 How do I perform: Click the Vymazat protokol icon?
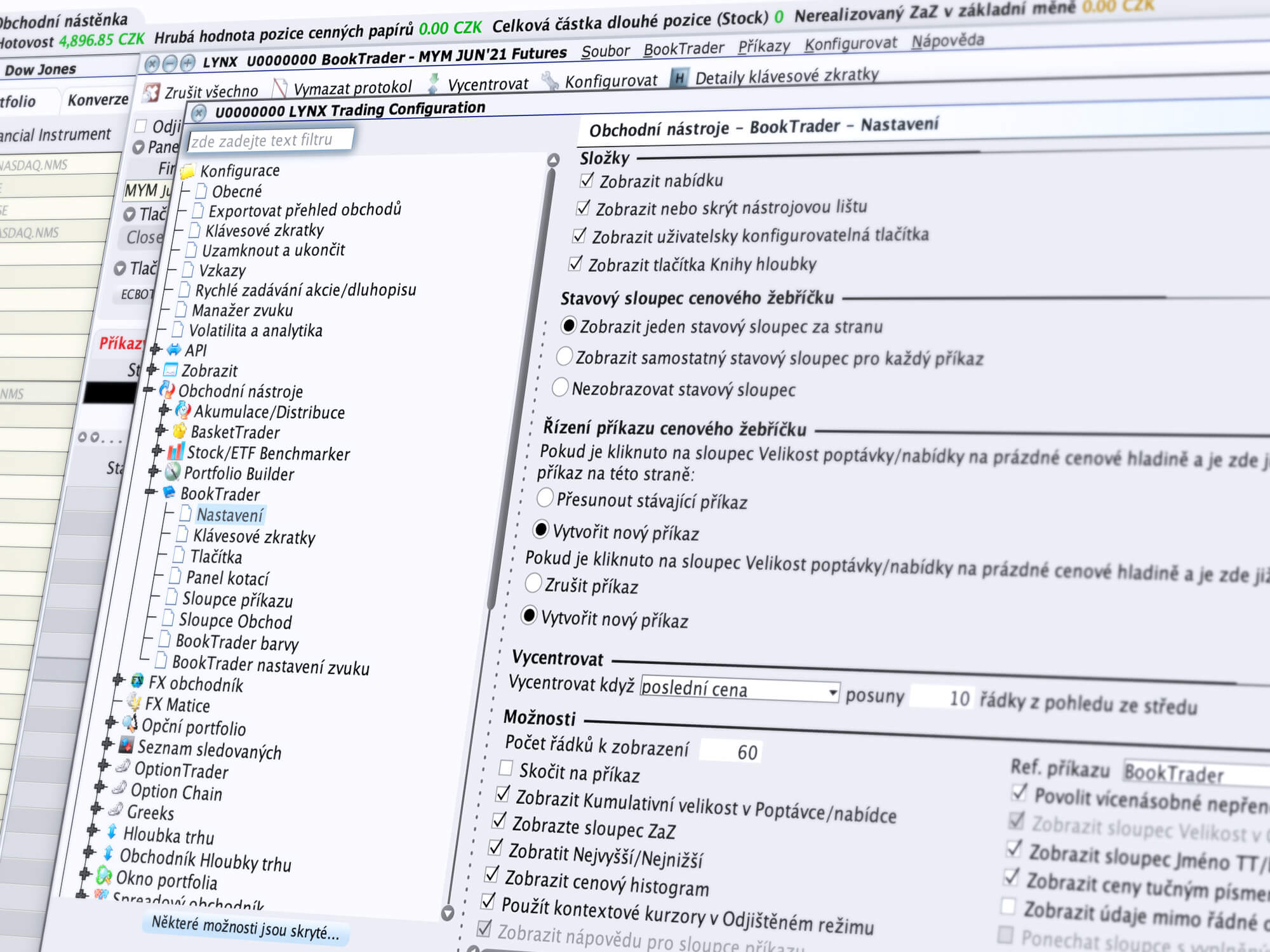click(279, 88)
